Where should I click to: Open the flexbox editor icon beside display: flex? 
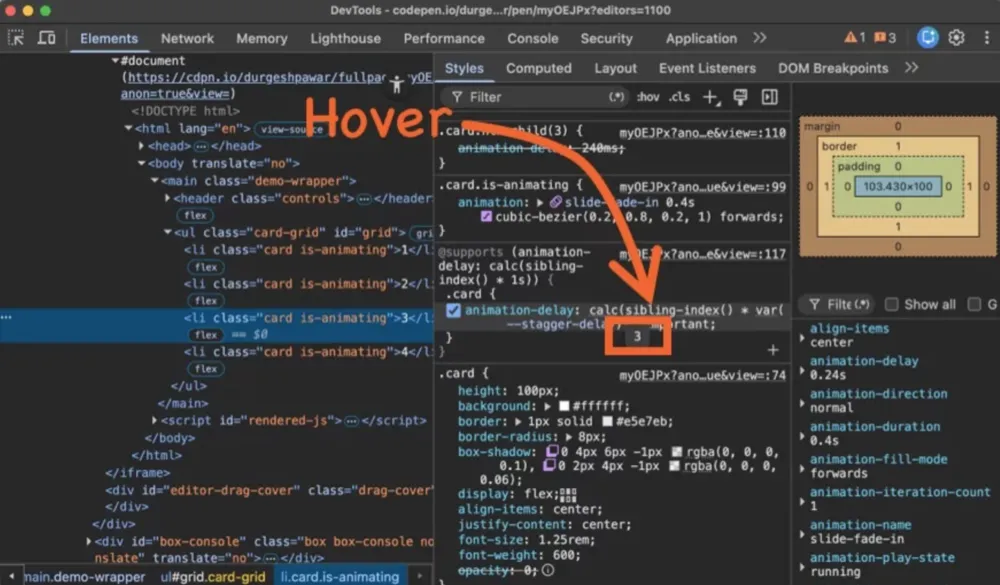(x=568, y=494)
